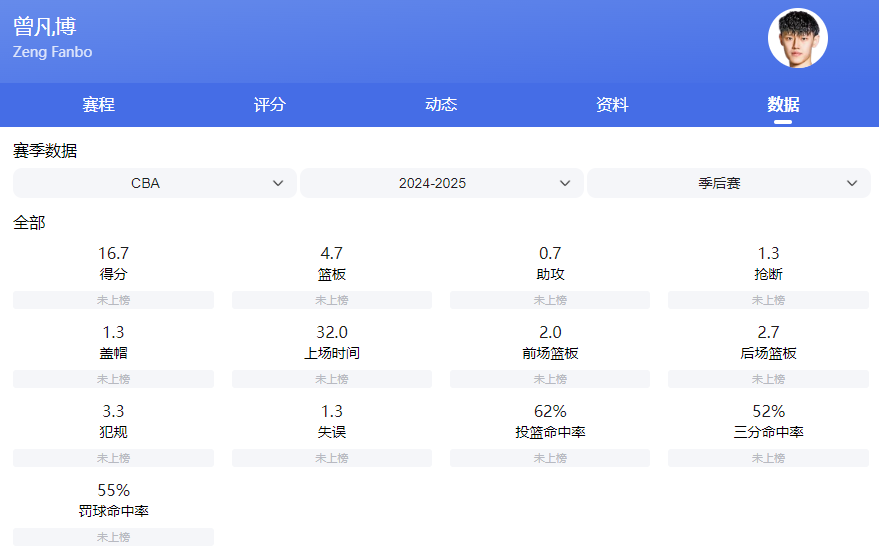
Task: Click the 上场时间 stat label
Action: (332, 353)
